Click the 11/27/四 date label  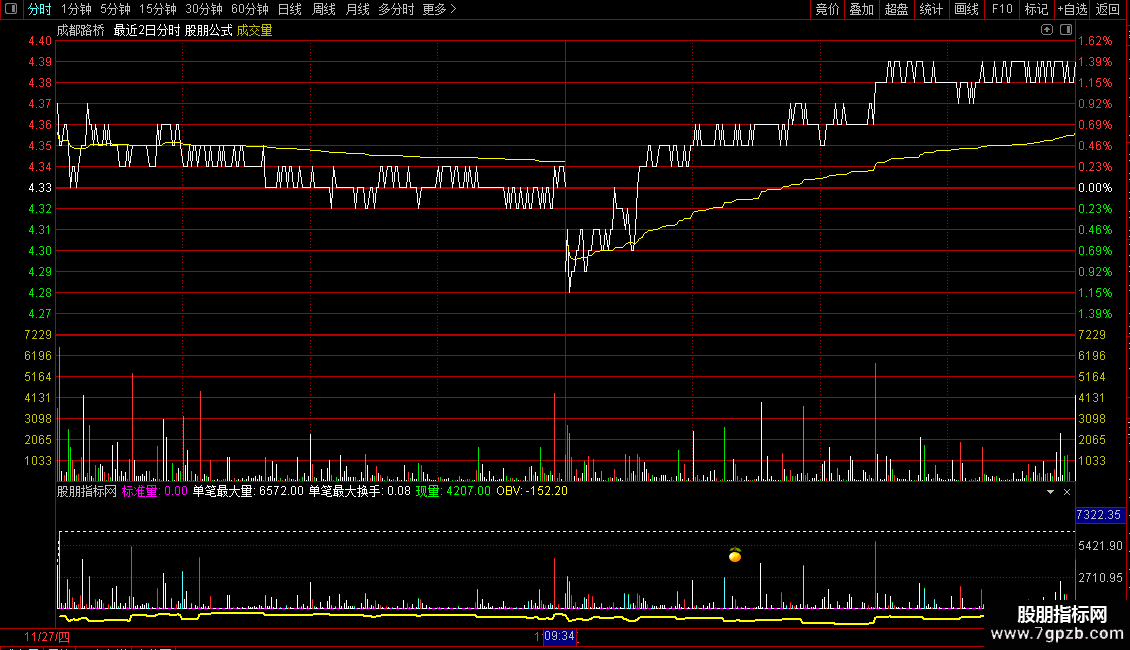pyautogui.click(x=47, y=637)
